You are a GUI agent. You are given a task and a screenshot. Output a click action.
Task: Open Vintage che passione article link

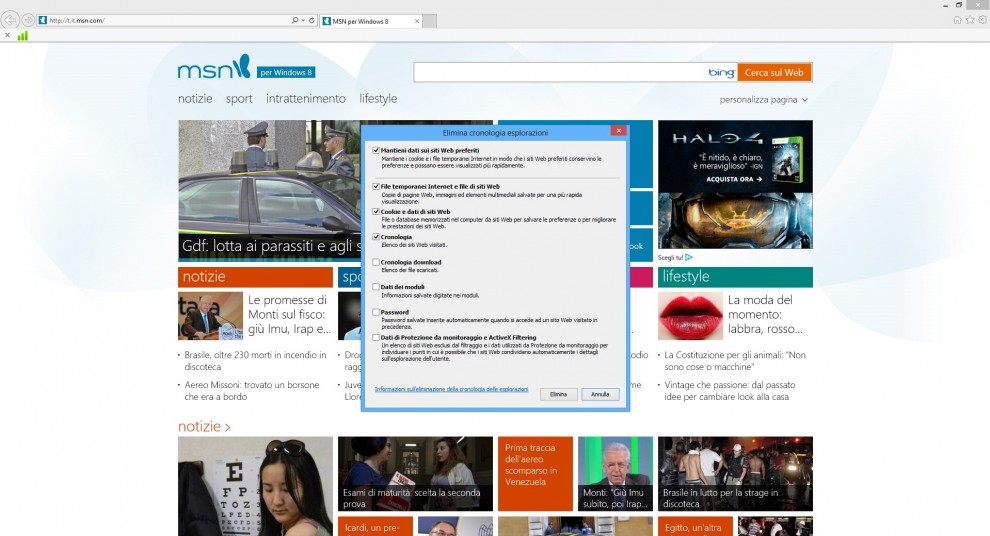click(729, 391)
